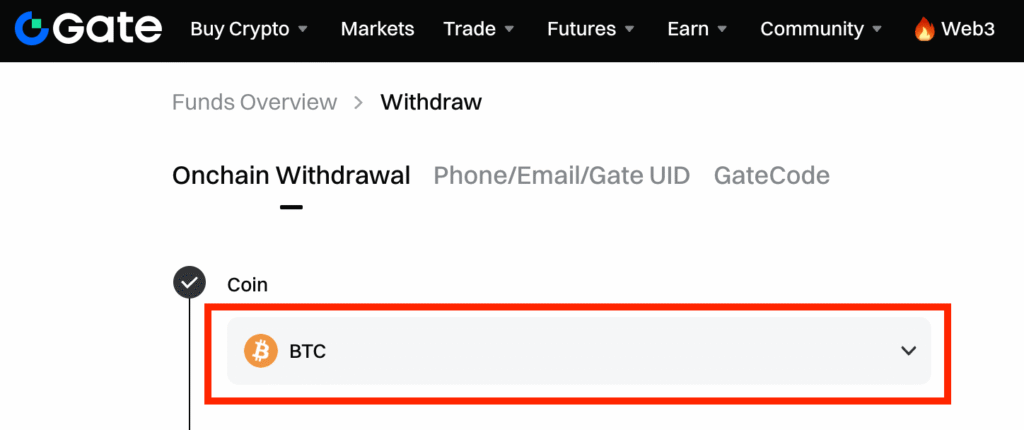
Task: Expand the BTC coin selector chevron
Action: tap(908, 351)
